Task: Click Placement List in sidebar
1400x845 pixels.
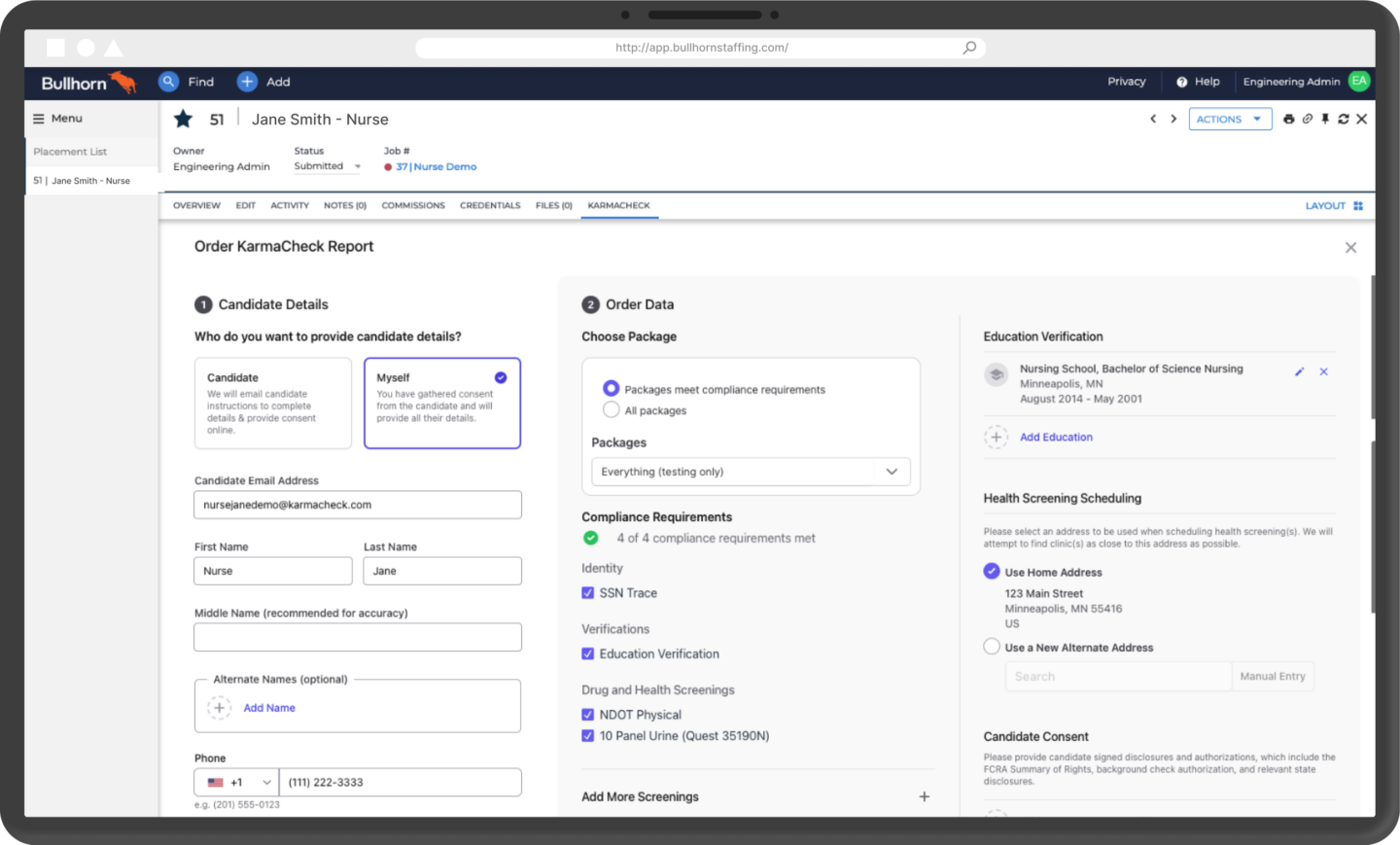Action: [70, 152]
